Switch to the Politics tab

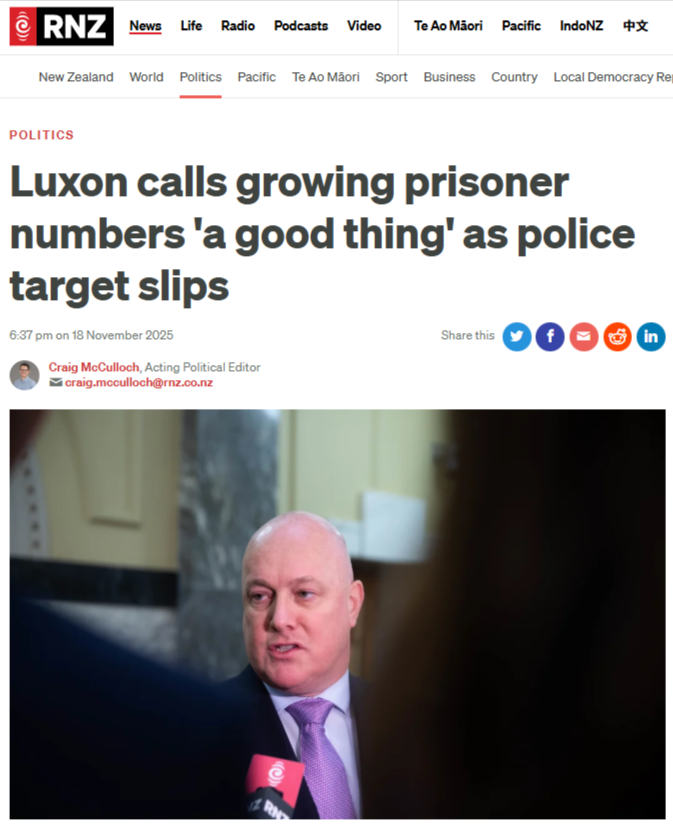(x=201, y=77)
